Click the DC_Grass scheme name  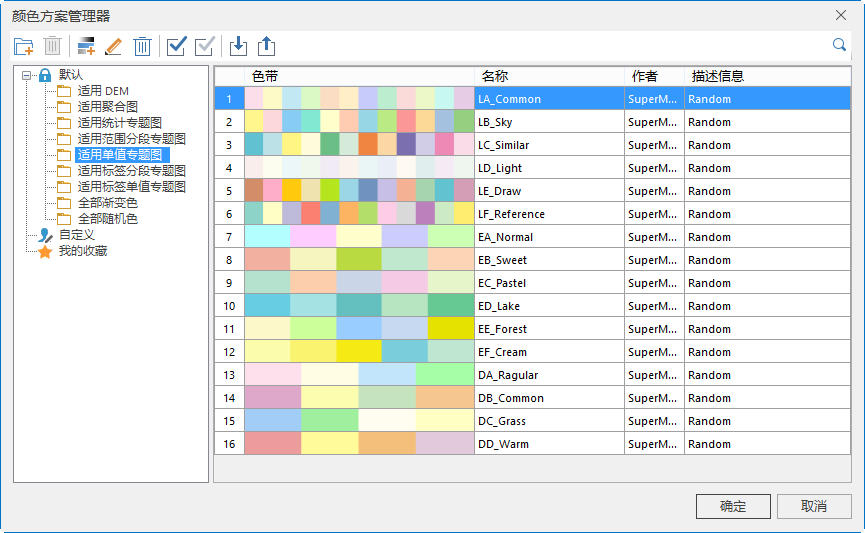501,421
